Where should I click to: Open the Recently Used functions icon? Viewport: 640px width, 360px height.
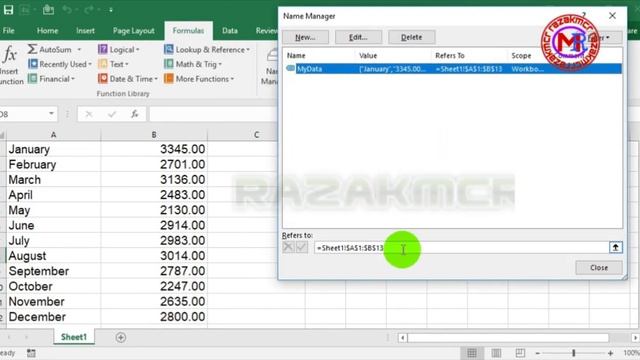[x=33, y=64]
